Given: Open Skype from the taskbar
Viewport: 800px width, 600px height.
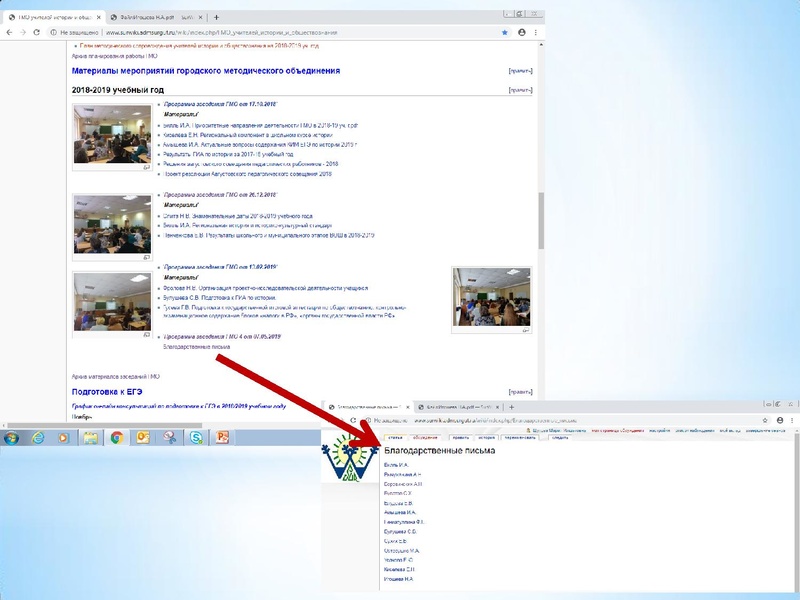Looking at the screenshot, I should pos(197,437).
